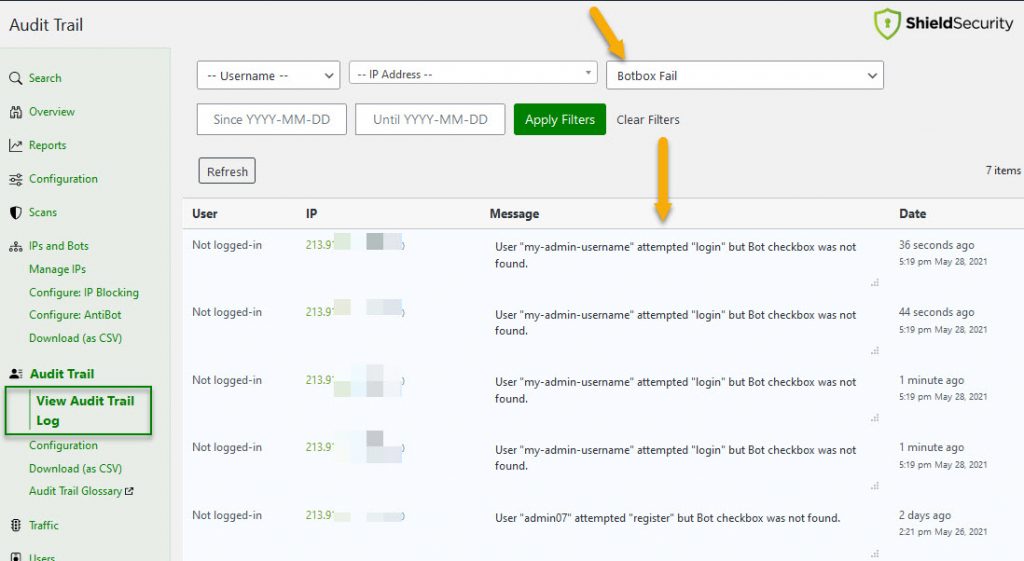Open the Botbox Fail event dropdown

click(745, 75)
